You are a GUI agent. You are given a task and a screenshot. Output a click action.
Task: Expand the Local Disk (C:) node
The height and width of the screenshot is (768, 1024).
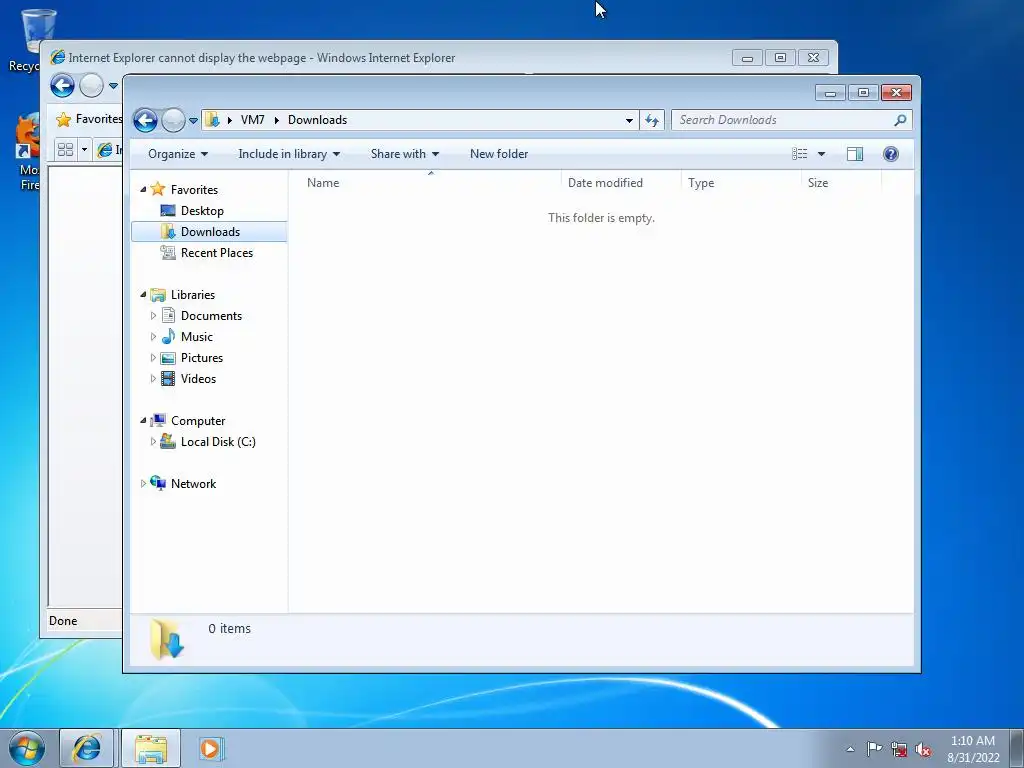coord(153,442)
